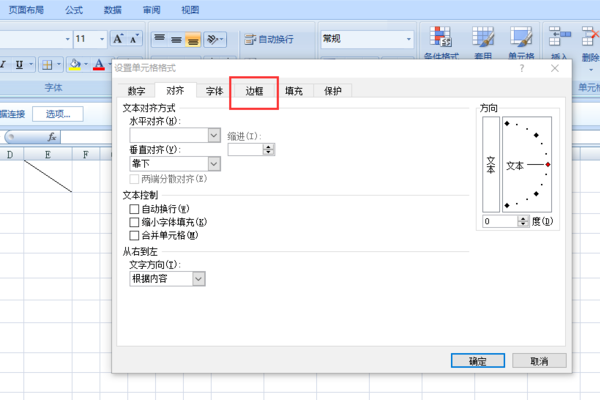Expand the fill color dropdown arrow
Image resolution: width=600 pixels, height=400 pixels.
(86, 64)
